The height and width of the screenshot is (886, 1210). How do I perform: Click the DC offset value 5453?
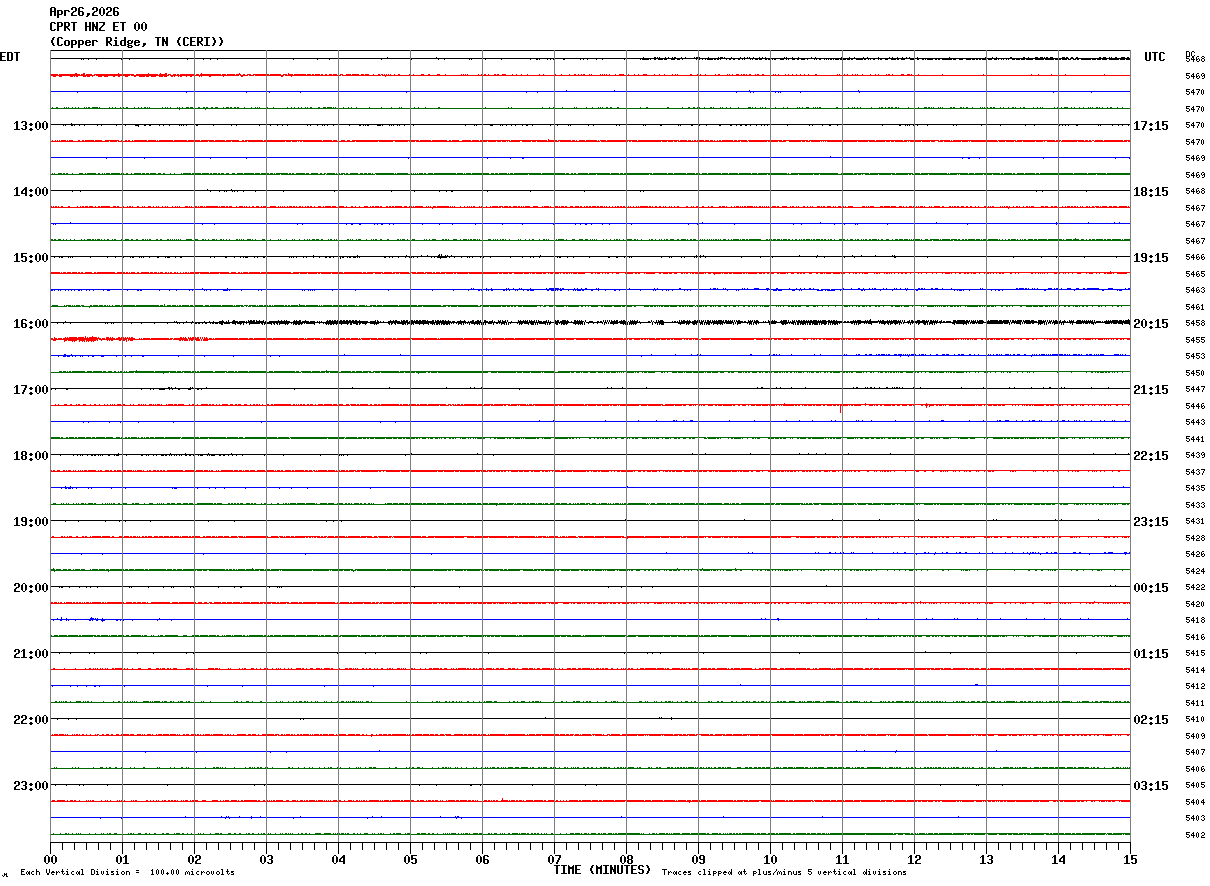(x=1195, y=356)
